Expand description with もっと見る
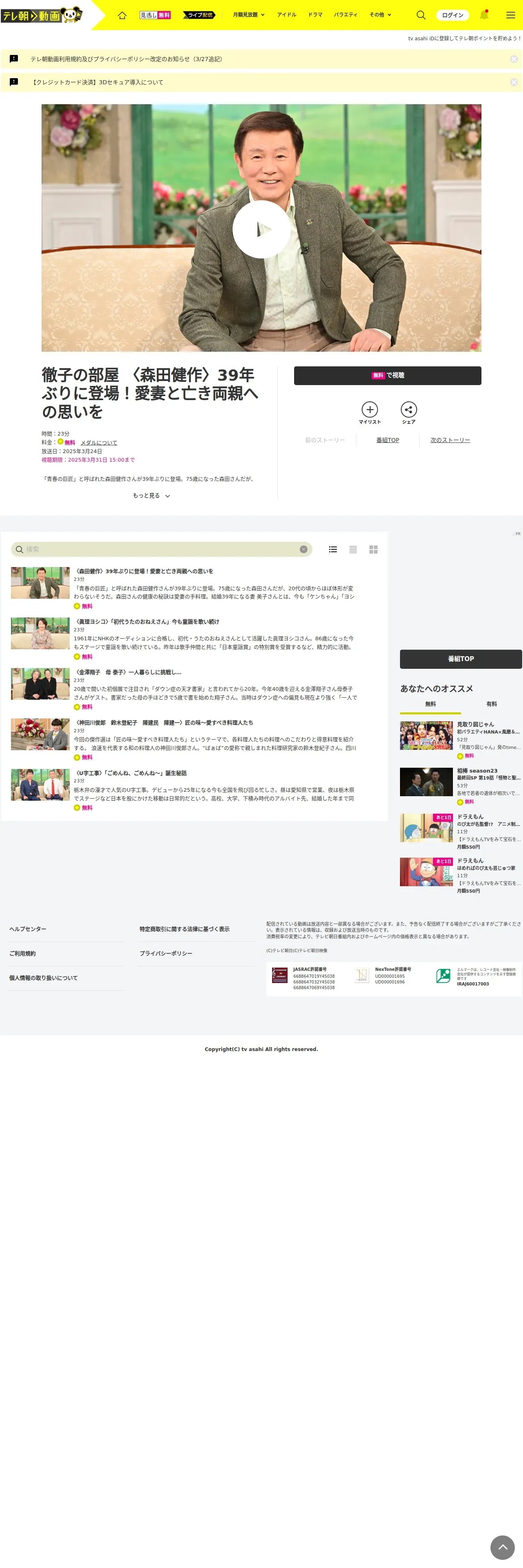This screenshot has width=523, height=1568. pyautogui.click(x=151, y=495)
